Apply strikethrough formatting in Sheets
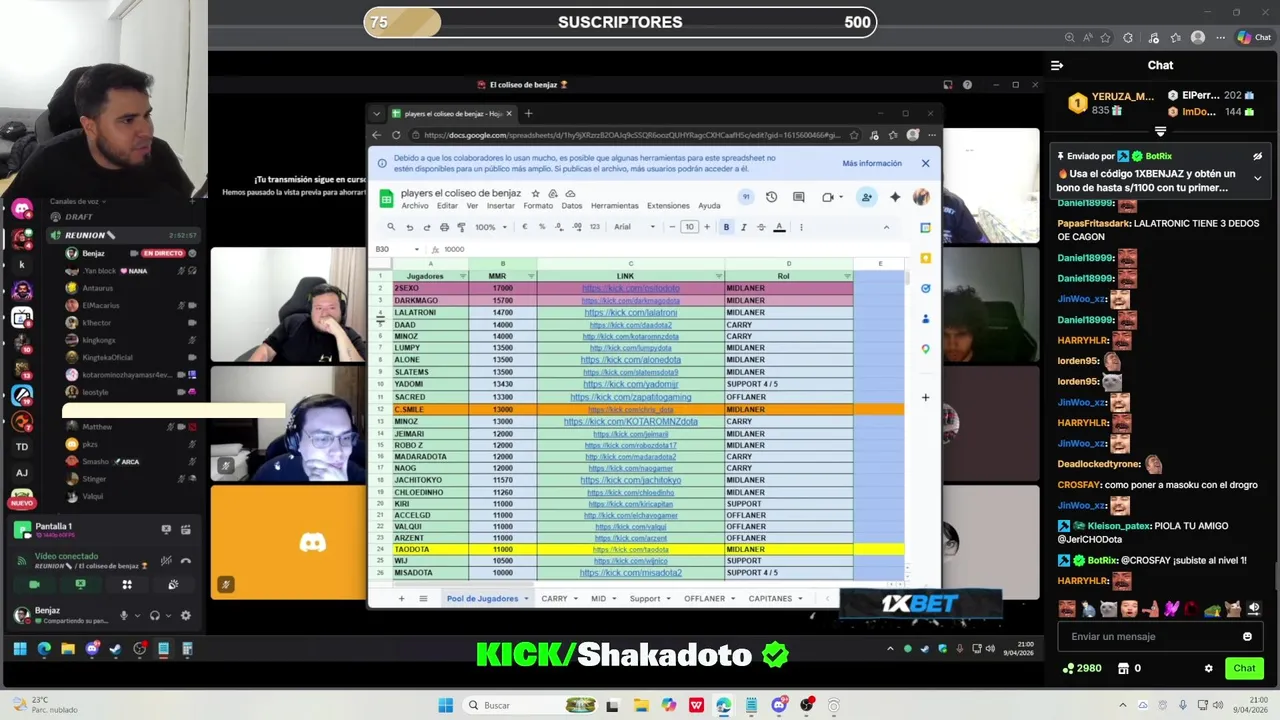Viewport: 1280px width, 720px height. coord(761,227)
